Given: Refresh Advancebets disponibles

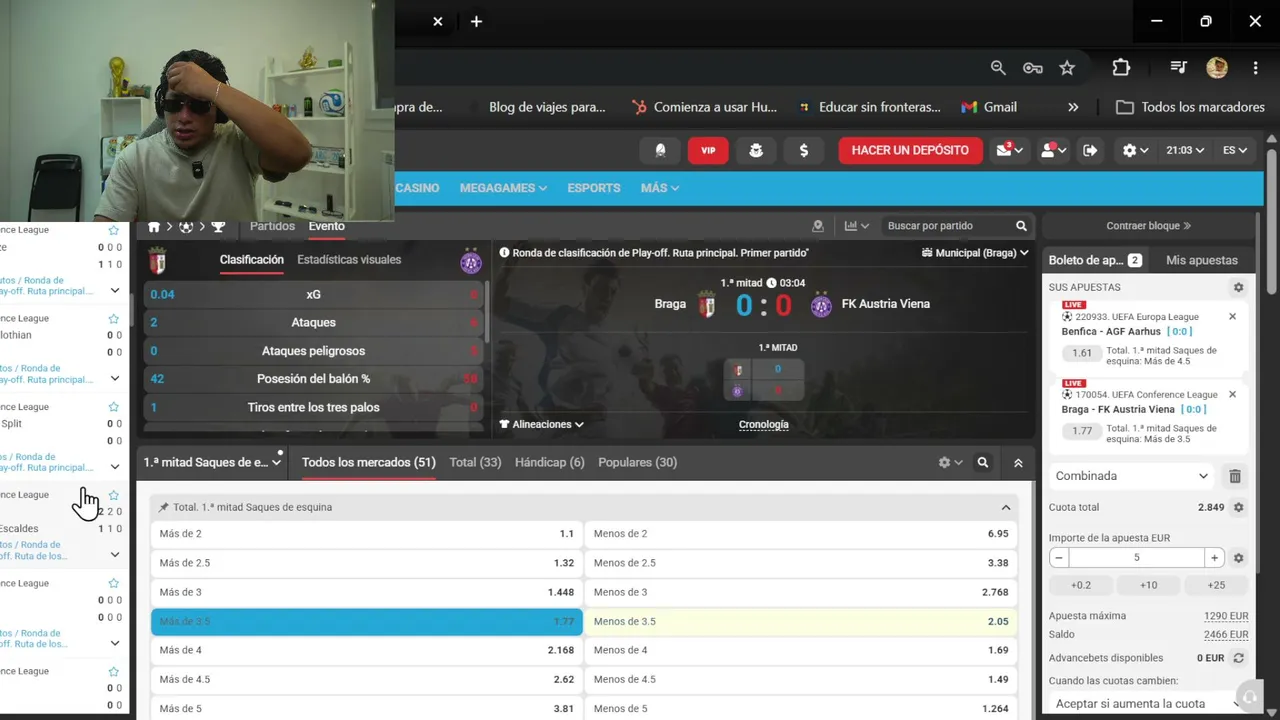Looking at the screenshot, I should pyautogui.click(x=1238, y=658).
